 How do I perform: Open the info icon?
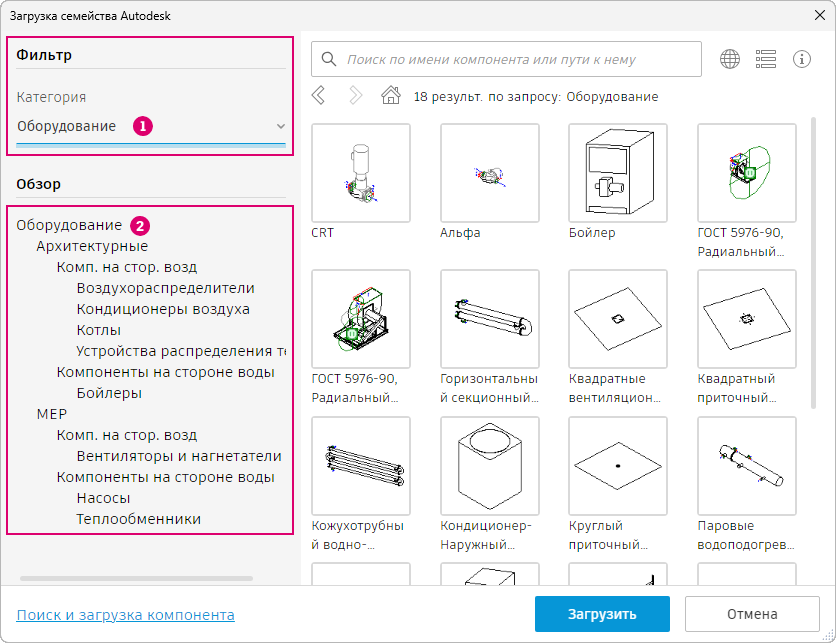(x=802, y=59)
